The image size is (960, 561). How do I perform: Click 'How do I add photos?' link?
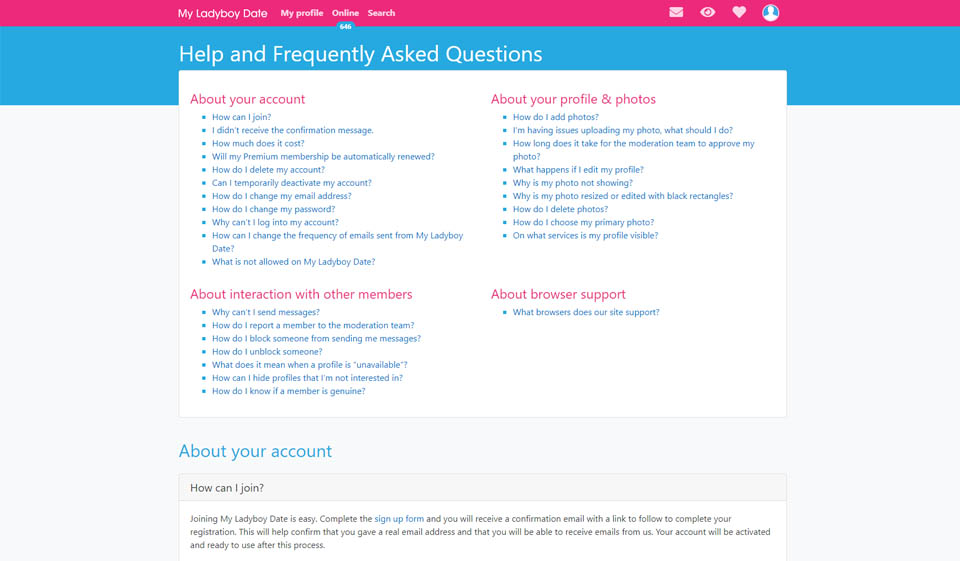(556, 118)
